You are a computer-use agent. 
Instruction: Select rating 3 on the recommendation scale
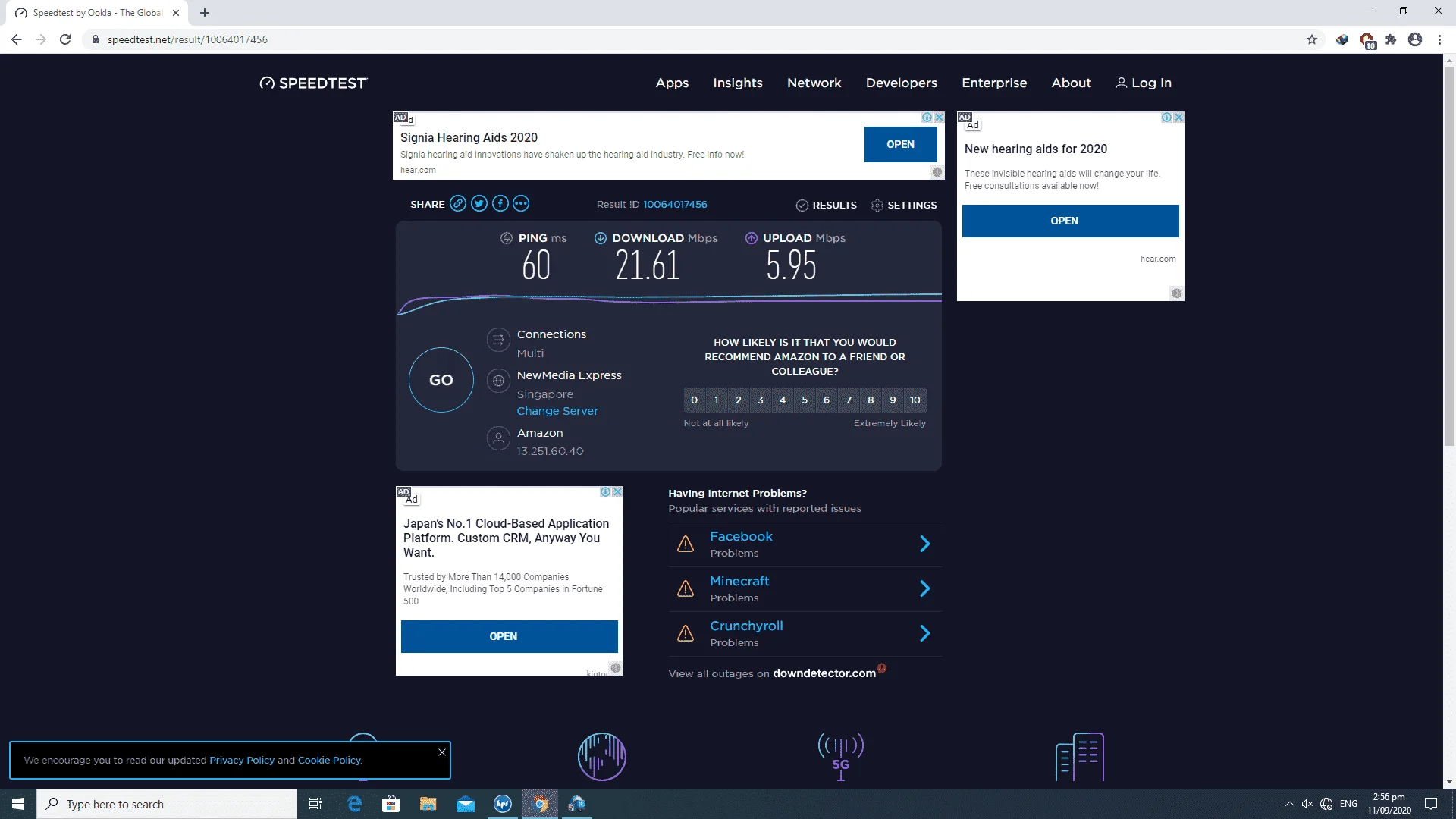761,400
